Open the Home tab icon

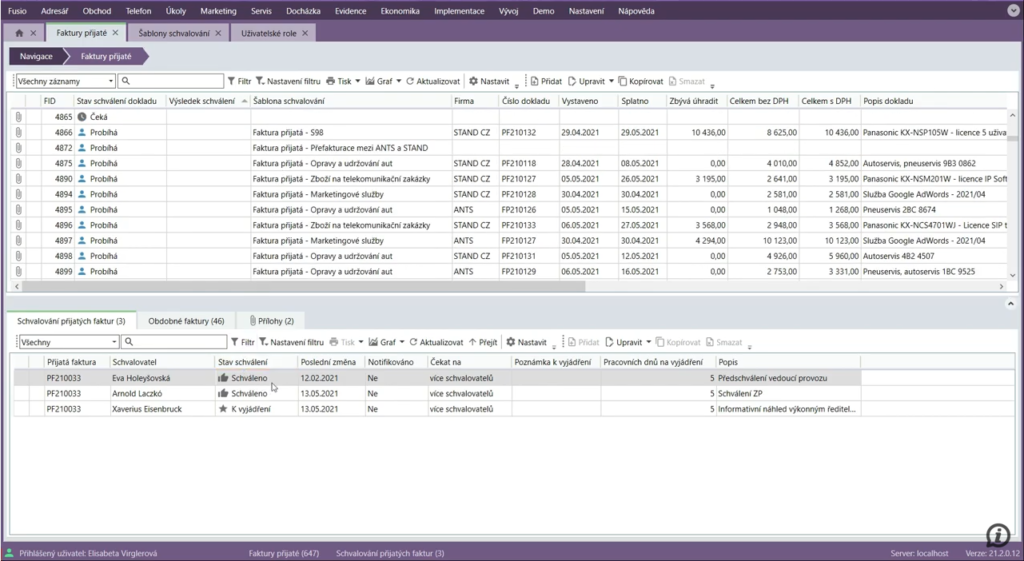(19, 33)
